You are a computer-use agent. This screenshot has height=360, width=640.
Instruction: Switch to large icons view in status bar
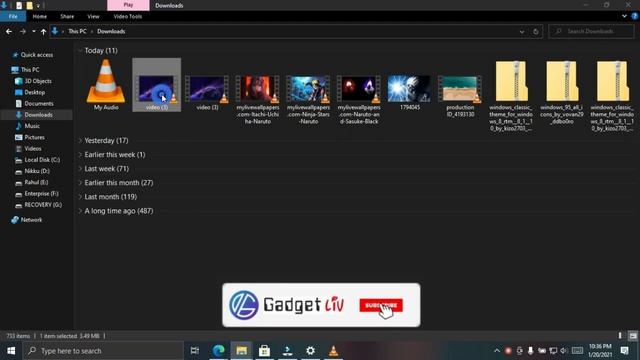coord(633,336)
